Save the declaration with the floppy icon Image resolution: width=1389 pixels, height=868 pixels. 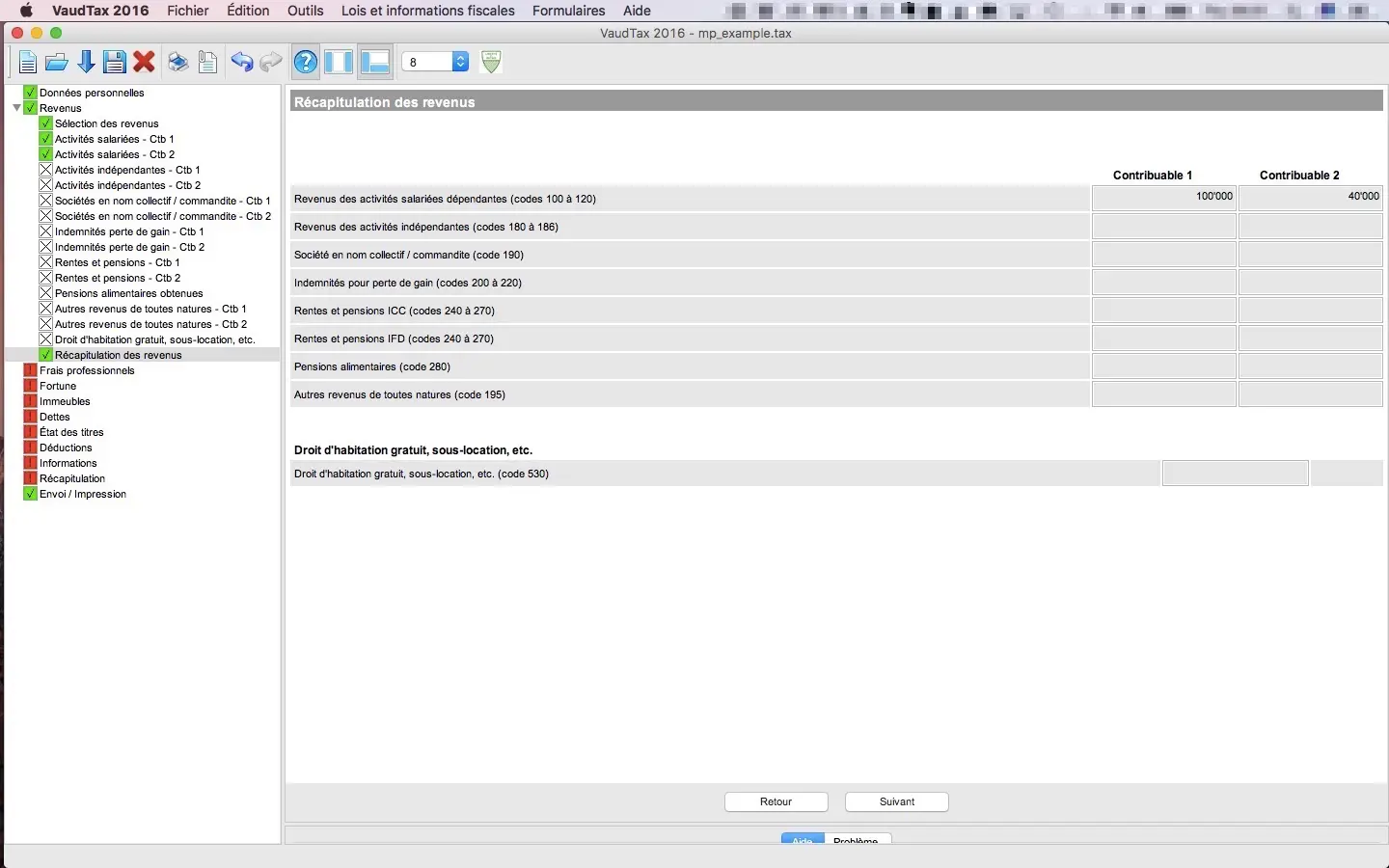tap(115, 63)
